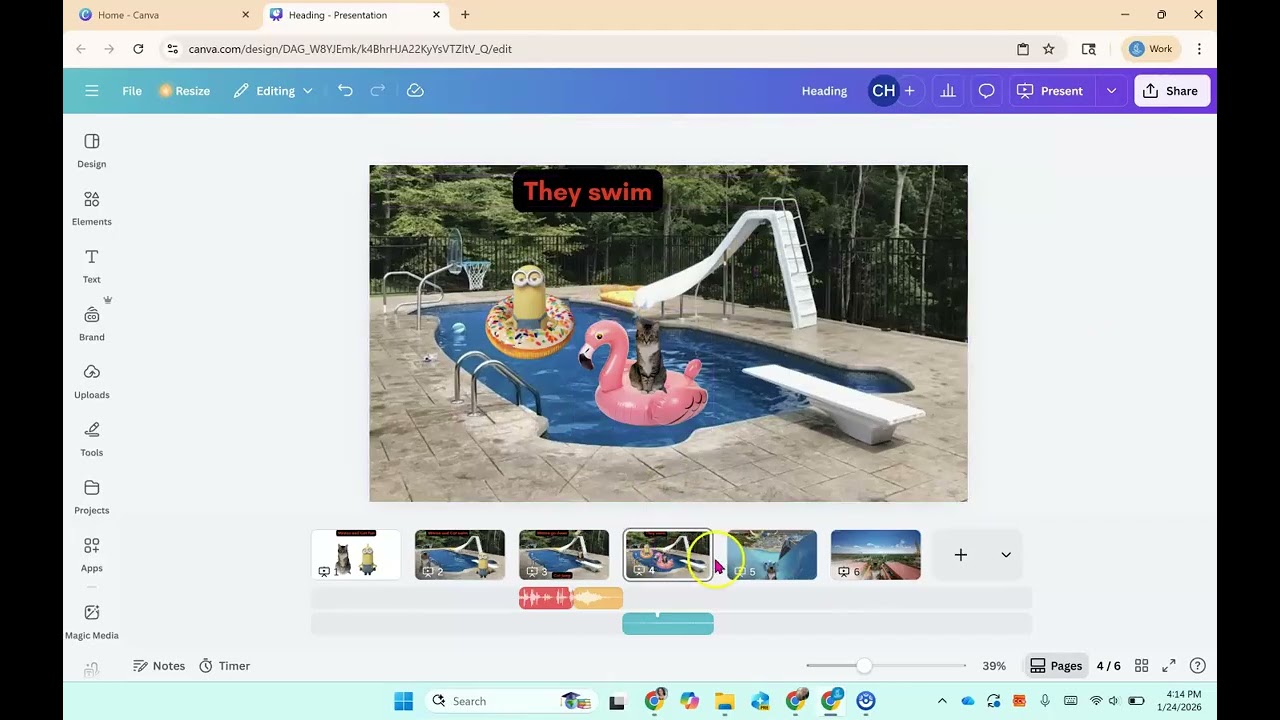Open Copilot from taskbar

point(689,701)
